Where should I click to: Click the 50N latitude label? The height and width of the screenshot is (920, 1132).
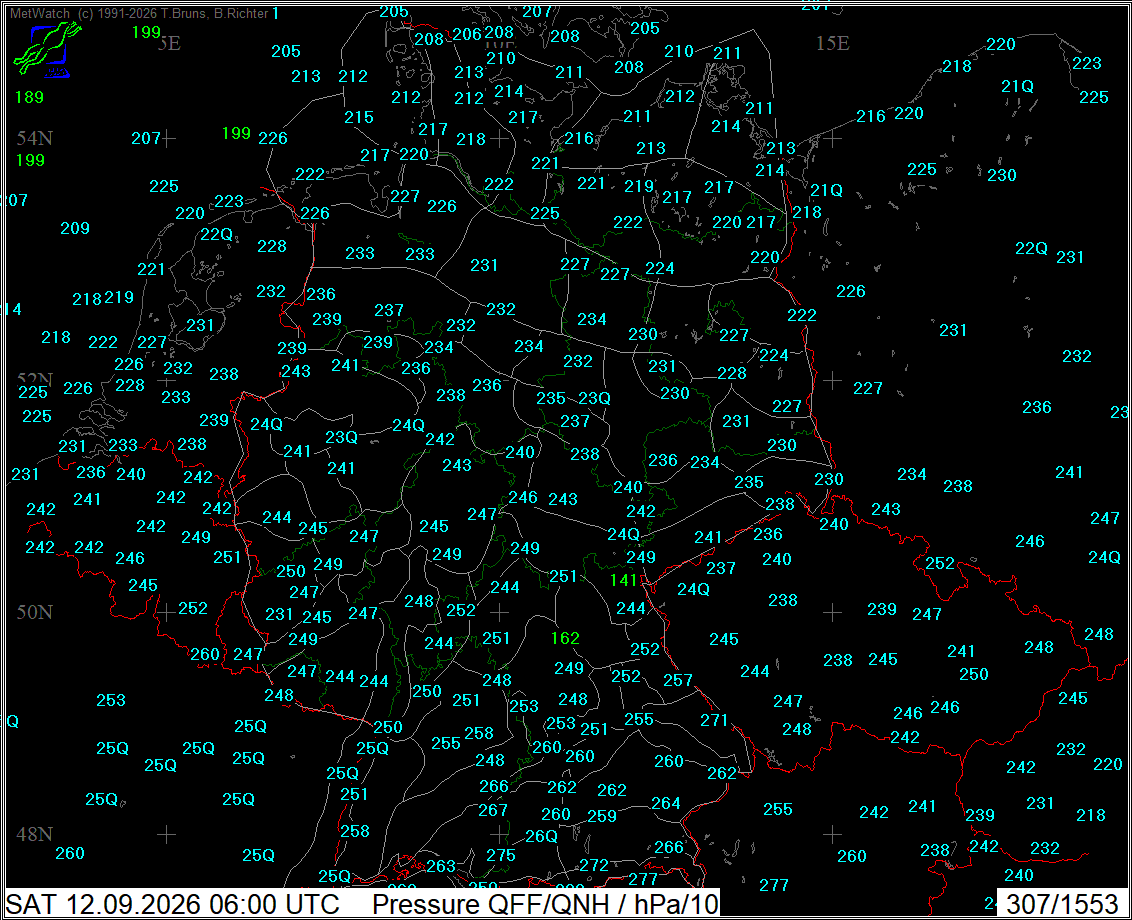click(35, 612)
